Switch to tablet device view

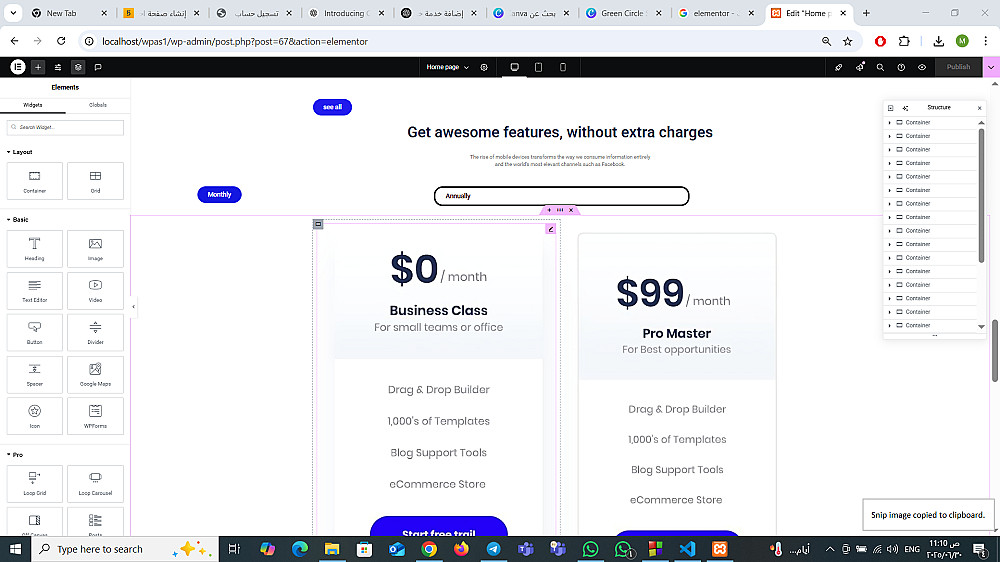coord(539,67)
